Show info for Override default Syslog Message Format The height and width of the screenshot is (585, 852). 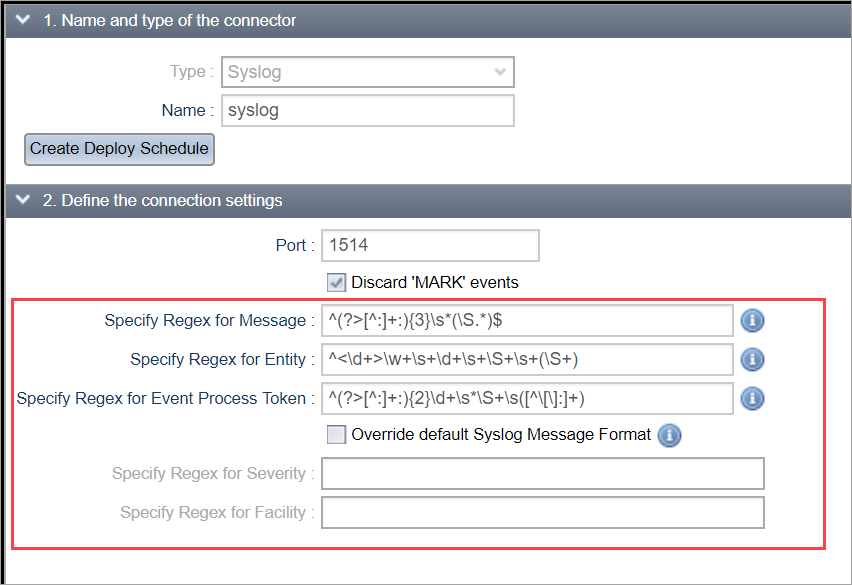[670, 436]
